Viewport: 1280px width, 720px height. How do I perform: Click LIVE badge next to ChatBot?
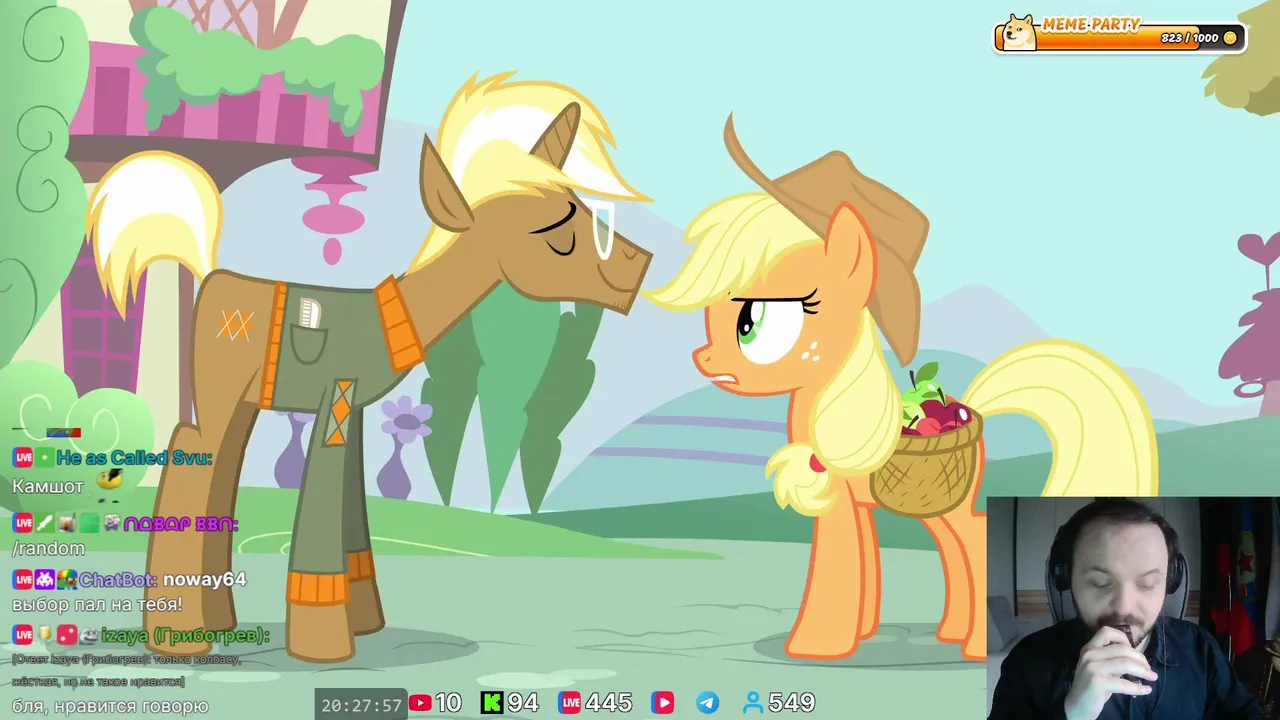pyautogui.click(x=23, y=579)
